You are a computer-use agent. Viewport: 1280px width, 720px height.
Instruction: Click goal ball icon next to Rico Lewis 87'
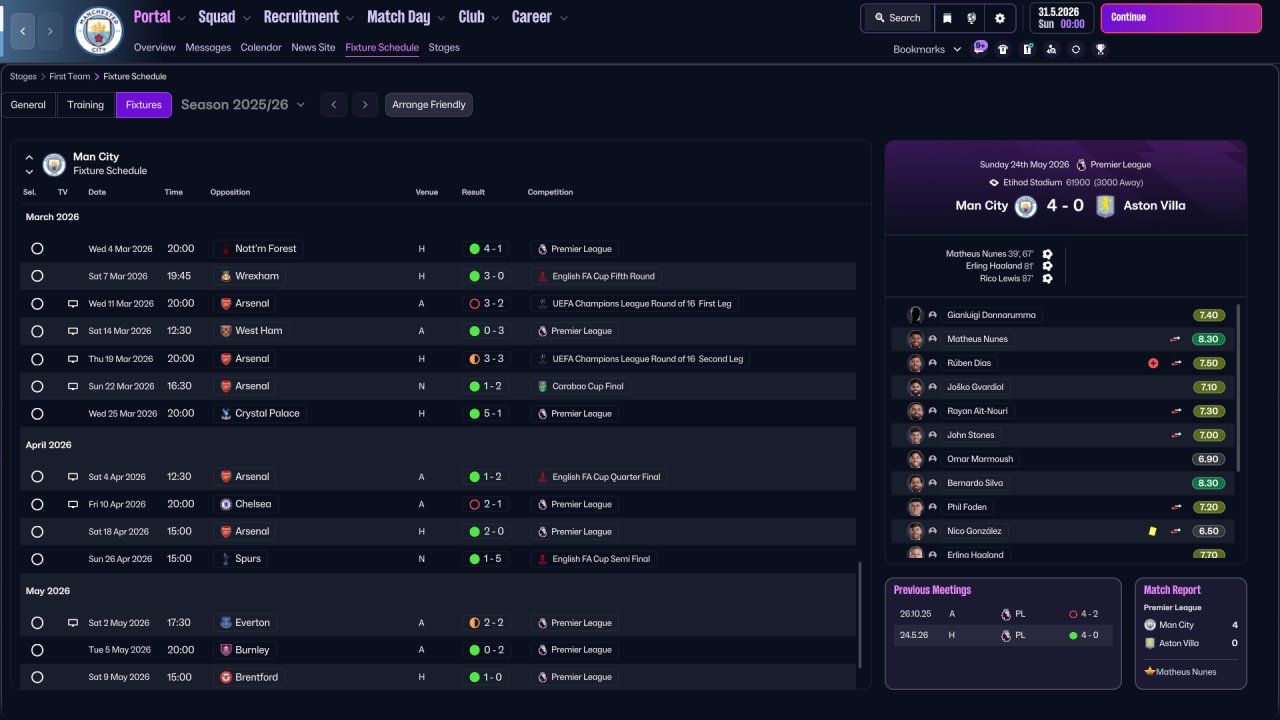pos(1047,278)
